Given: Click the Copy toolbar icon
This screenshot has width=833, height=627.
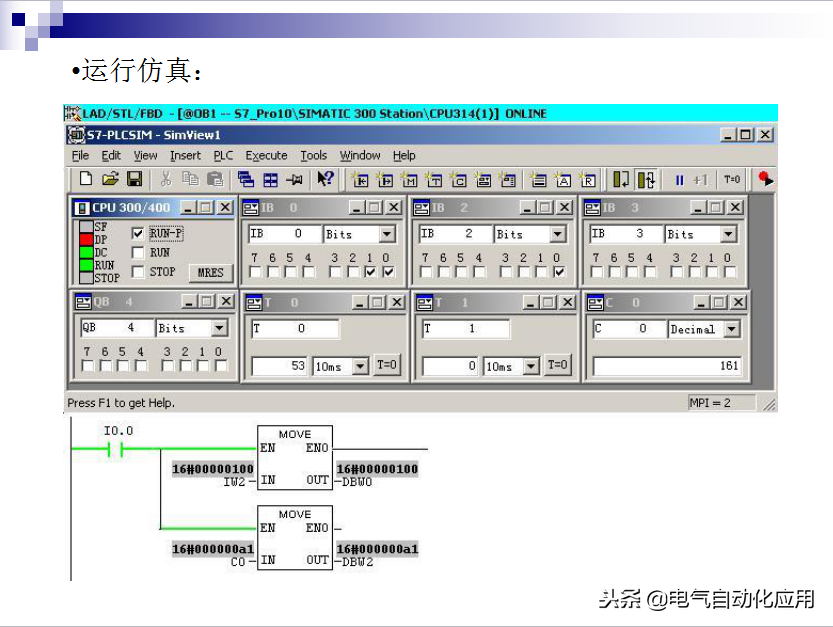Looking at the screenshot, I should [x=191, y=179].
